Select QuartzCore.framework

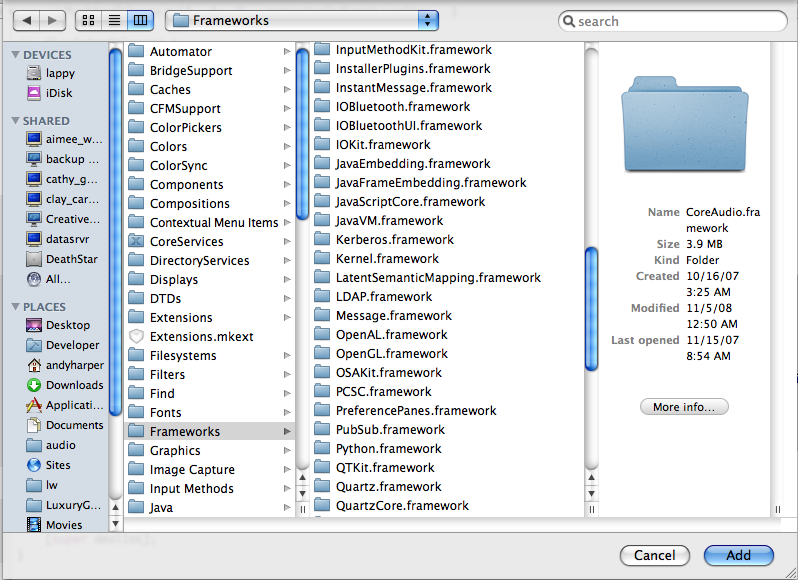(447, 505)
